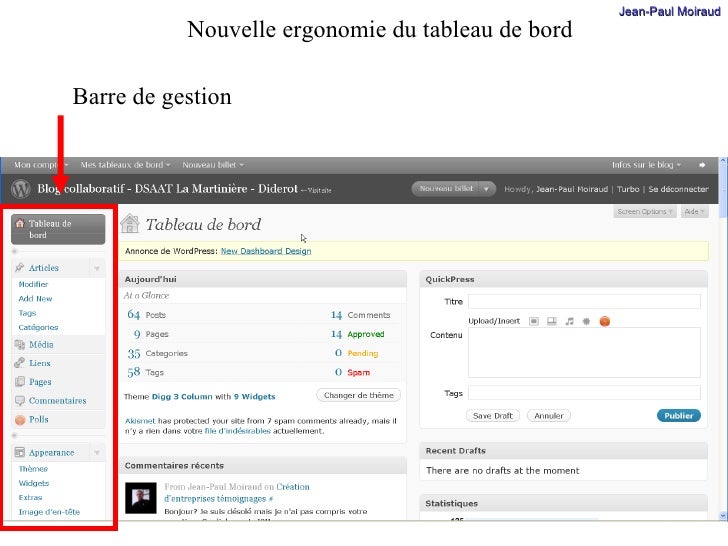Click the Contenu text area
Image resolution: width=728 pixels, height=546 pixels.
(584, 352)
